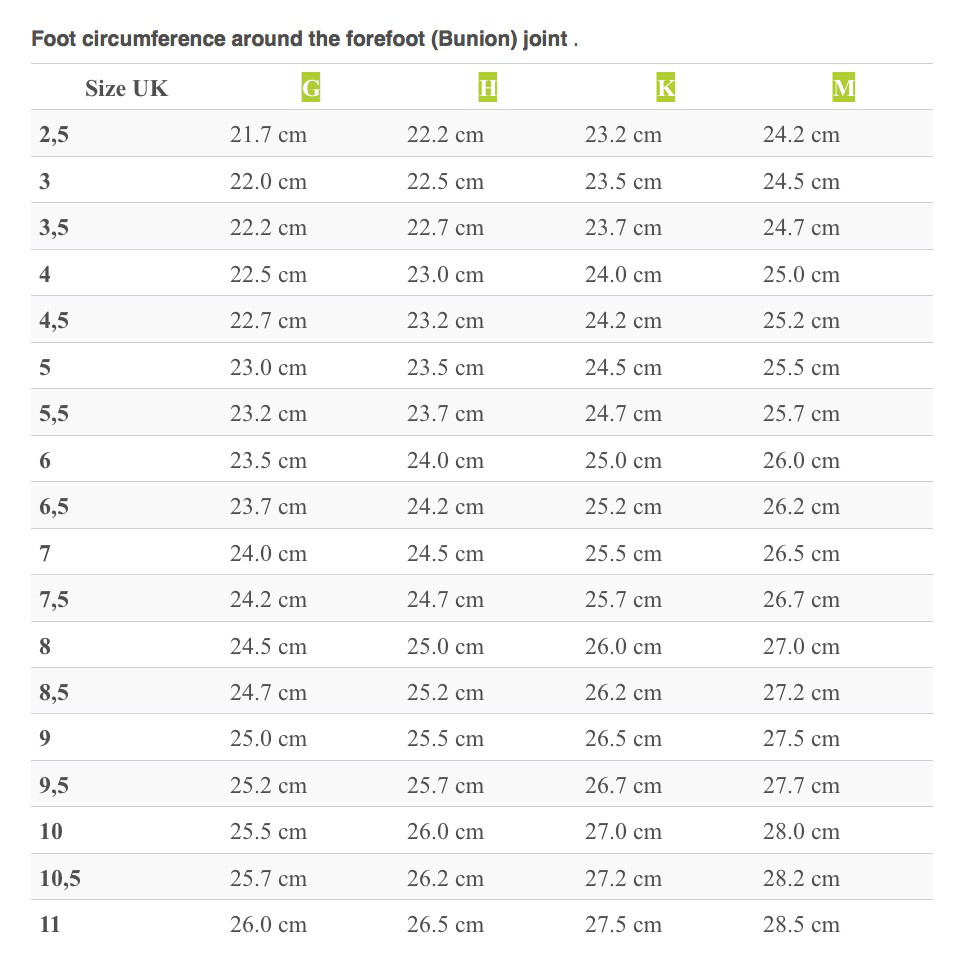
Task: Click the M width value for size 10
Action: tap(801, 832)
